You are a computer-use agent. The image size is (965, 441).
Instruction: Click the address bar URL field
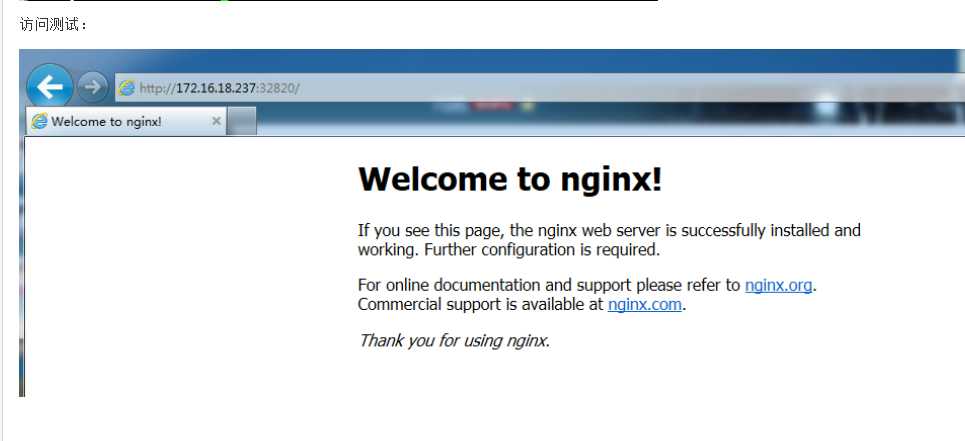point(539,88)
